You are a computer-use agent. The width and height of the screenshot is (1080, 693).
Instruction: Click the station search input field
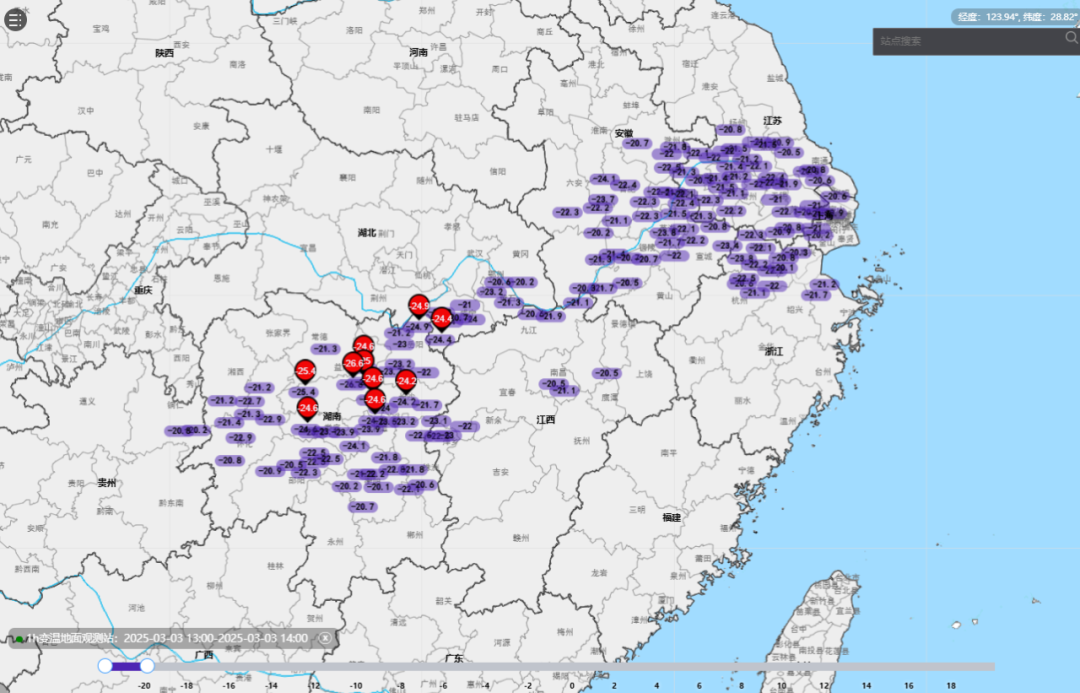pyautogui.click(x=965, y=41)
